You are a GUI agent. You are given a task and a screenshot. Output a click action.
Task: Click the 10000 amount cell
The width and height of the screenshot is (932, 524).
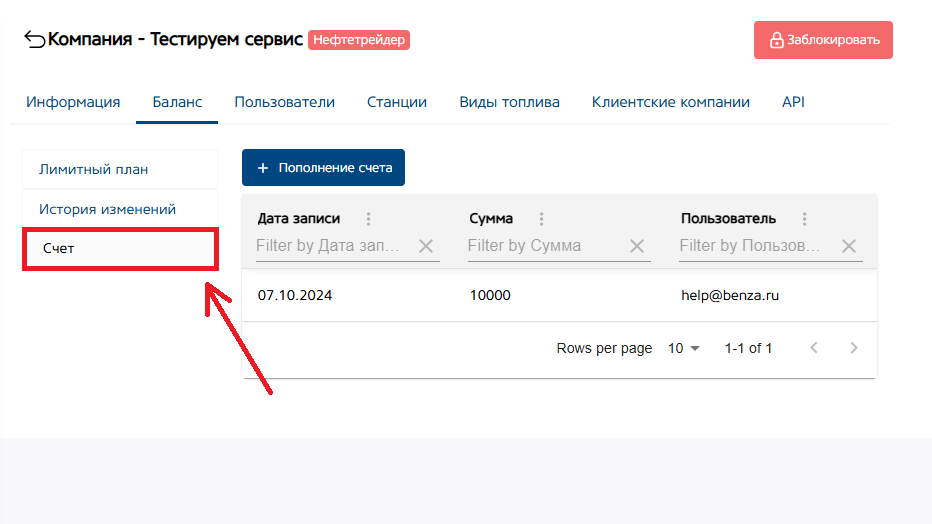pyautogui.click(x=490, y=295)
